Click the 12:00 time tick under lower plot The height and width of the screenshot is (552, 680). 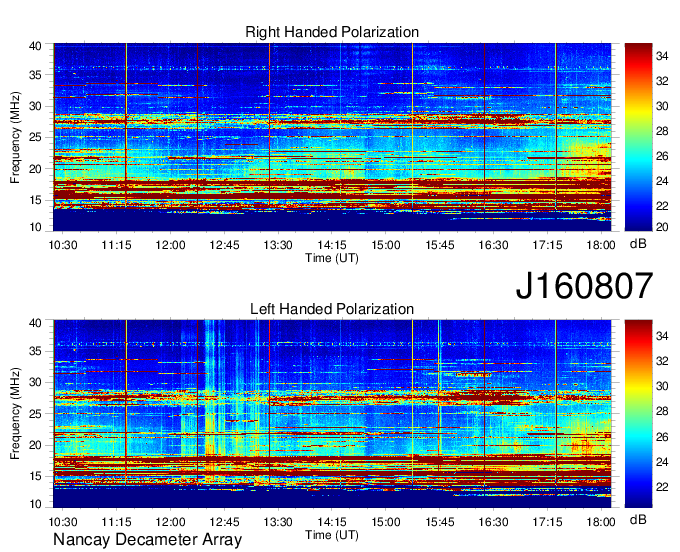[x=170, y=522]
